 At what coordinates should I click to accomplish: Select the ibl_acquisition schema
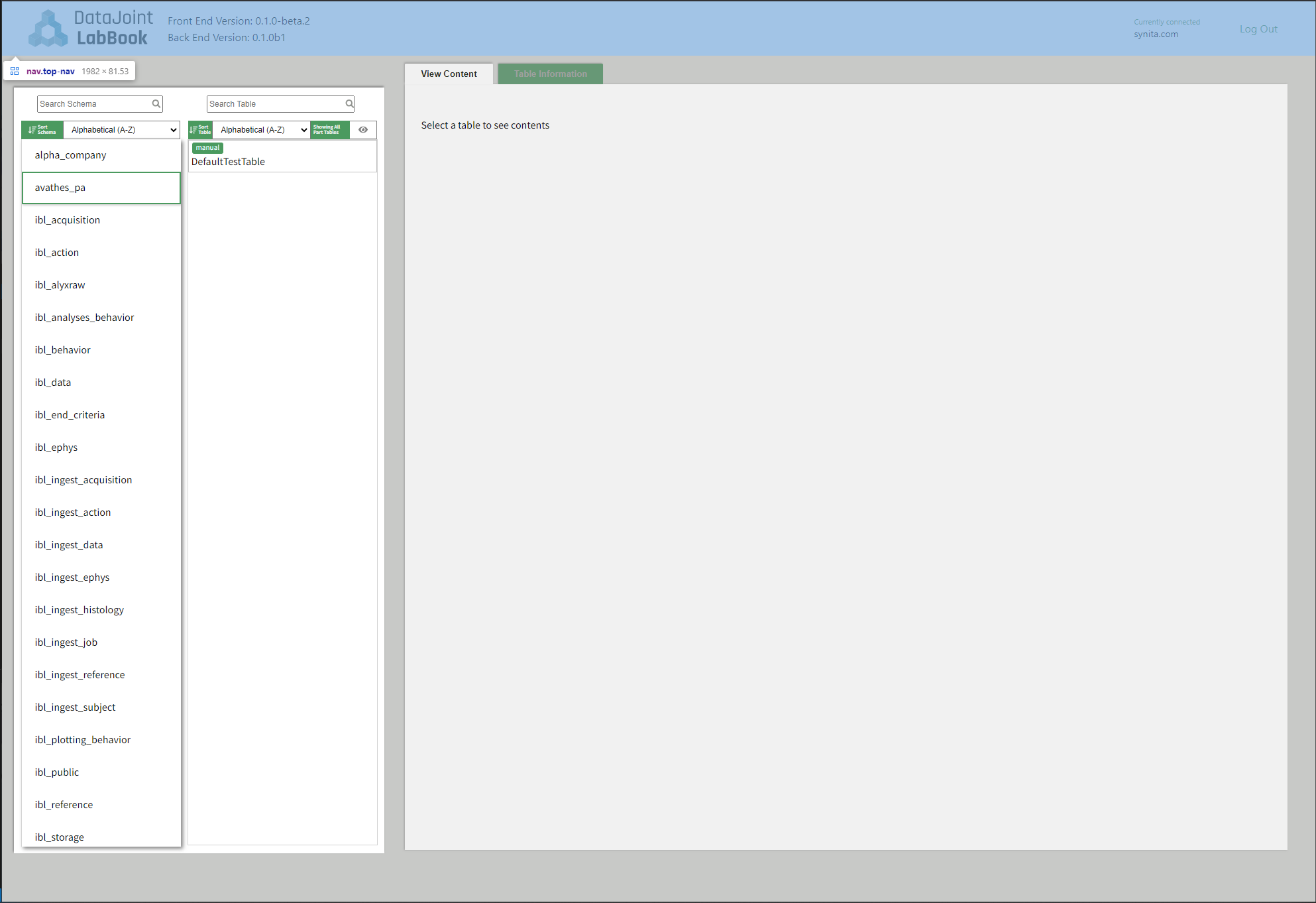(101, 220)
